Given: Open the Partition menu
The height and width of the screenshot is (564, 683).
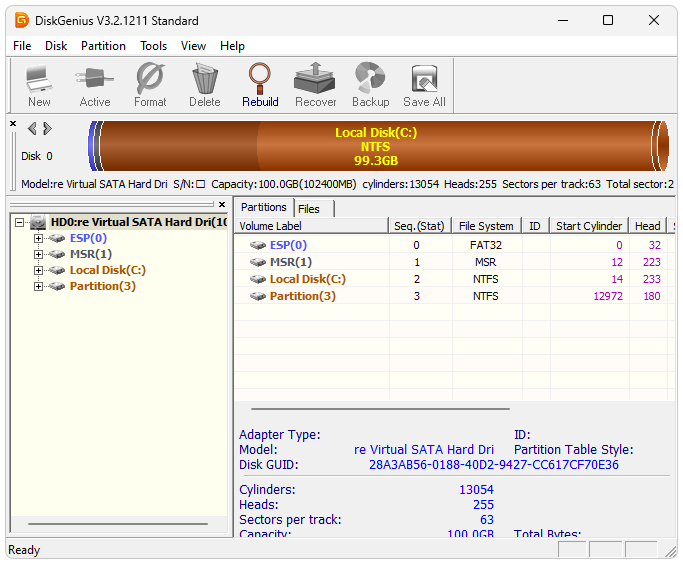Looking at the screenshot, I should tap(103, 46).
